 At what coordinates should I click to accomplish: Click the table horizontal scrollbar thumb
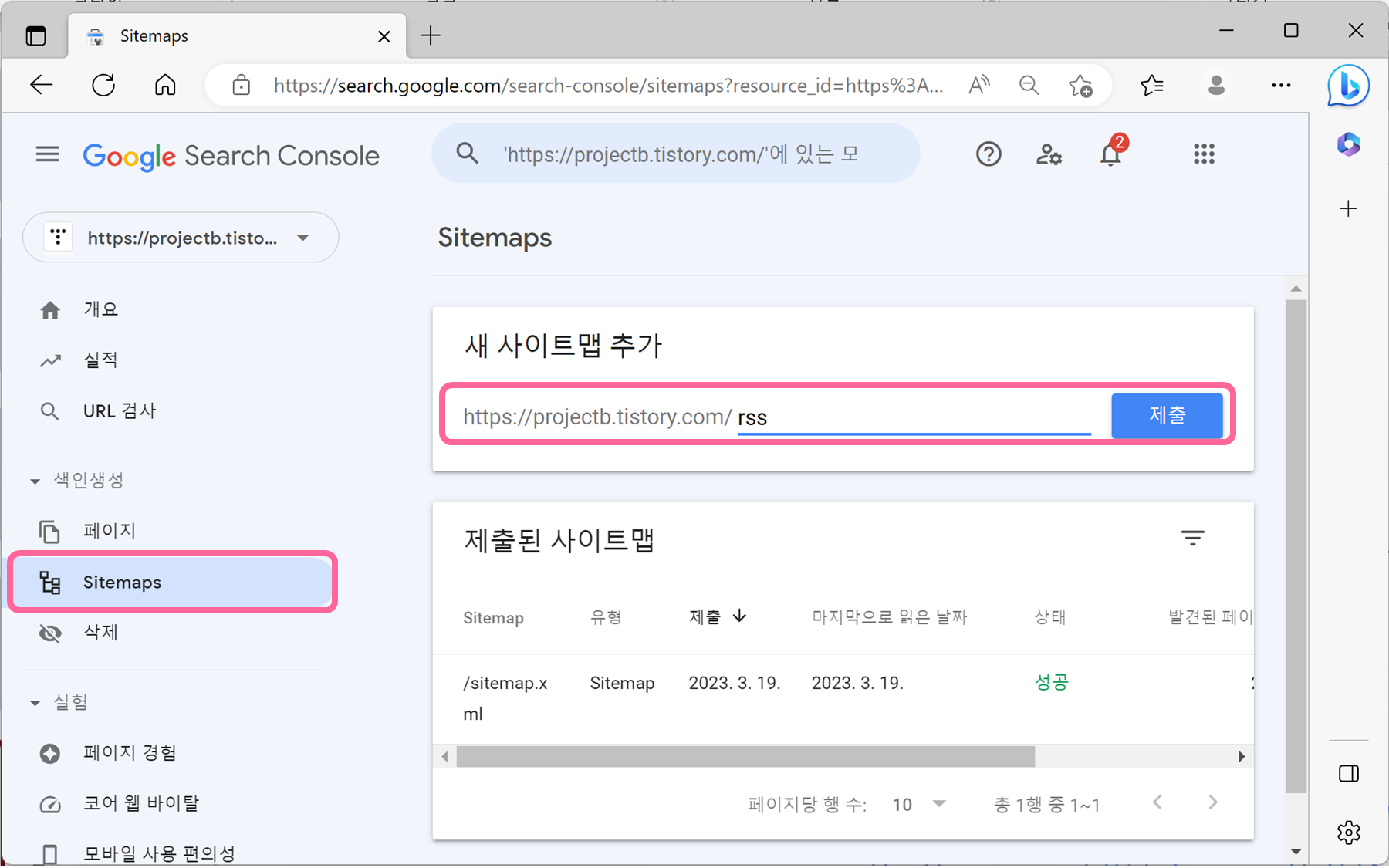coord(745,756)
